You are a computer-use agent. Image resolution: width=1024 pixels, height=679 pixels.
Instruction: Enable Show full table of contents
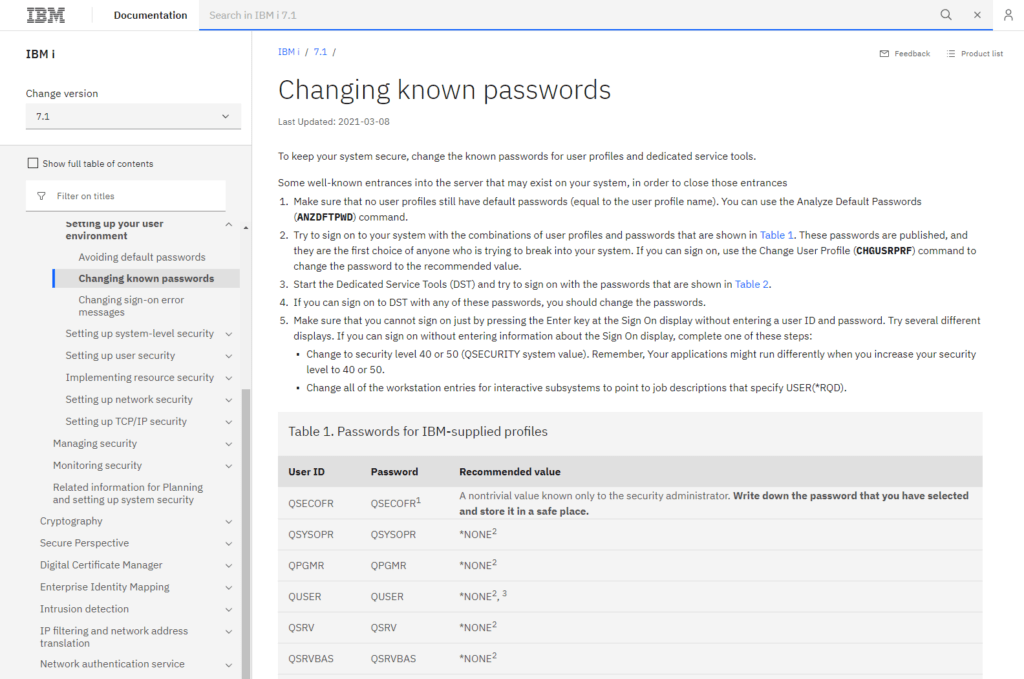33,164
